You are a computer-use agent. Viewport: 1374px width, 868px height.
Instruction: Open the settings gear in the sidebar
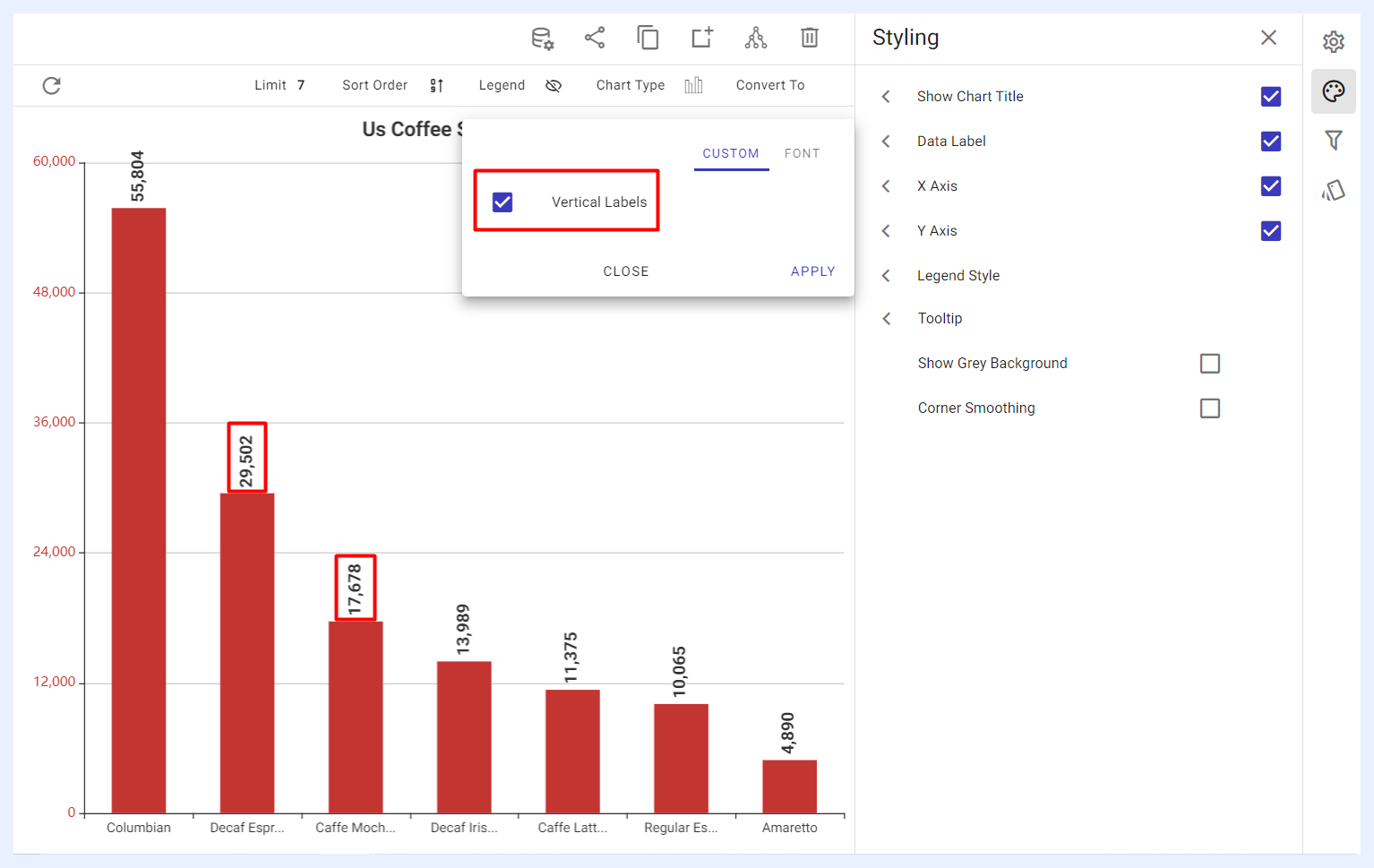click(x=1334, y=41)
